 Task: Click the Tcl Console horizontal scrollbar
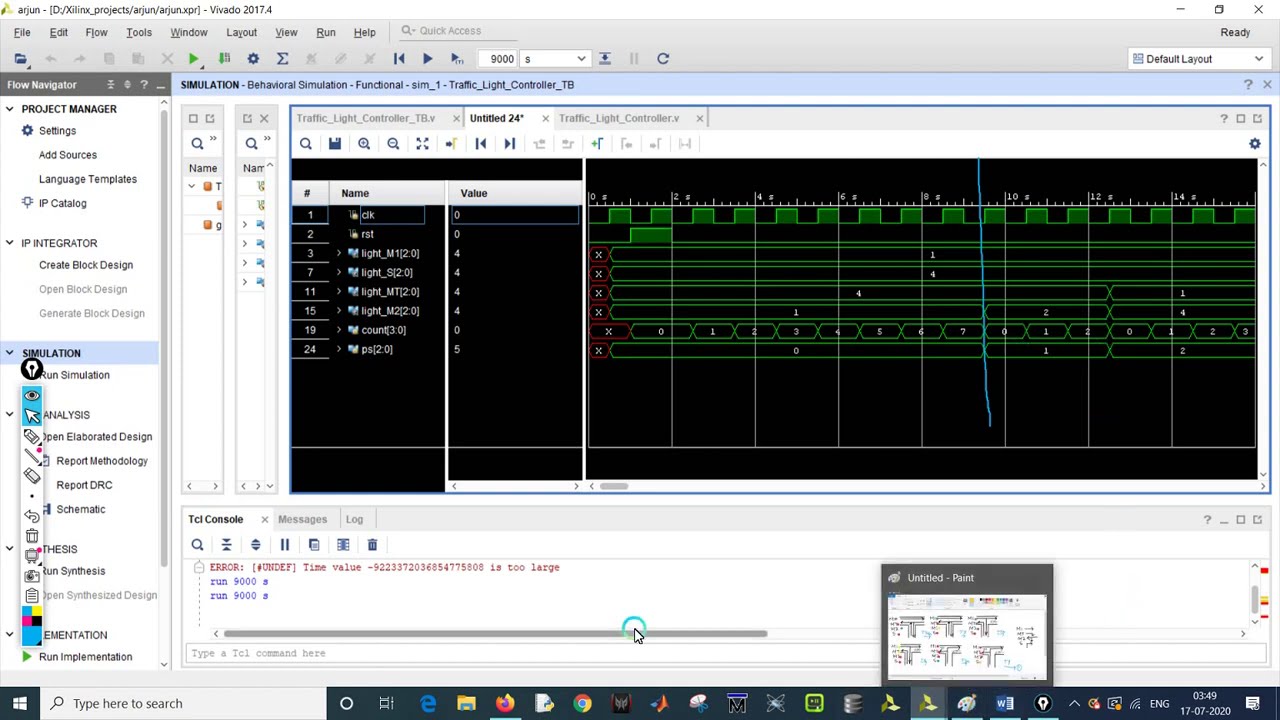click(495, 634)
